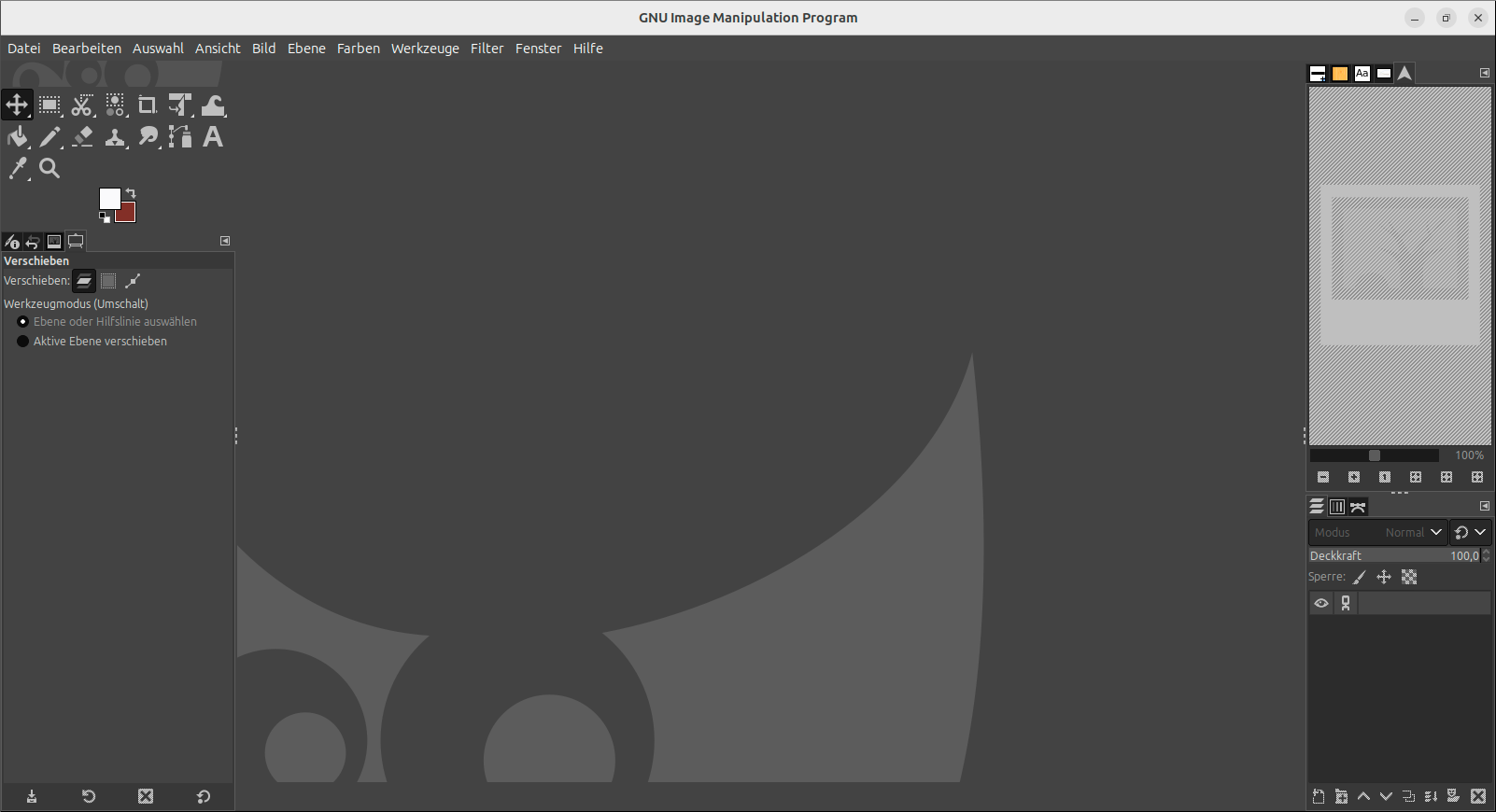
Task: Switch to the Fonts 'Aa' tab
Action: (x=1362, y=74)
